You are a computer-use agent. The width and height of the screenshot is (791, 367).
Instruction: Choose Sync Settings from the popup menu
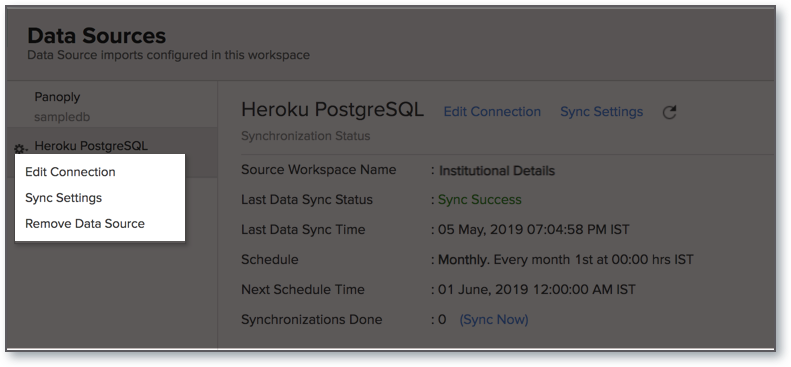(64, 198)
